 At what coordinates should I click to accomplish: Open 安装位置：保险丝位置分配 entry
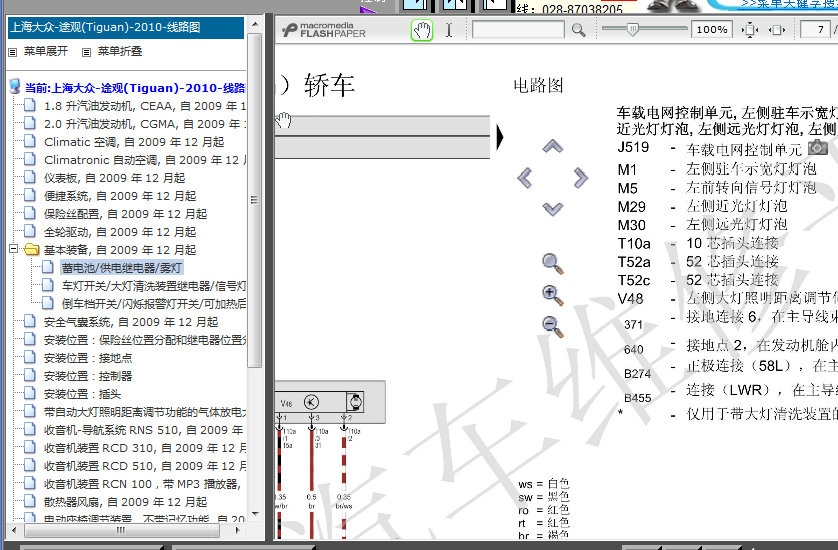[145, 340]
